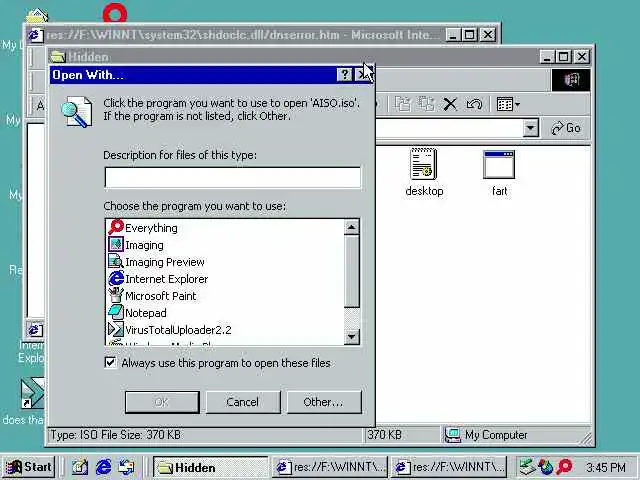This screenshot has height=480, width=640.
Task: Pick VirusTotalUploader2.2 from the list
Action: [x=170, y=330]
